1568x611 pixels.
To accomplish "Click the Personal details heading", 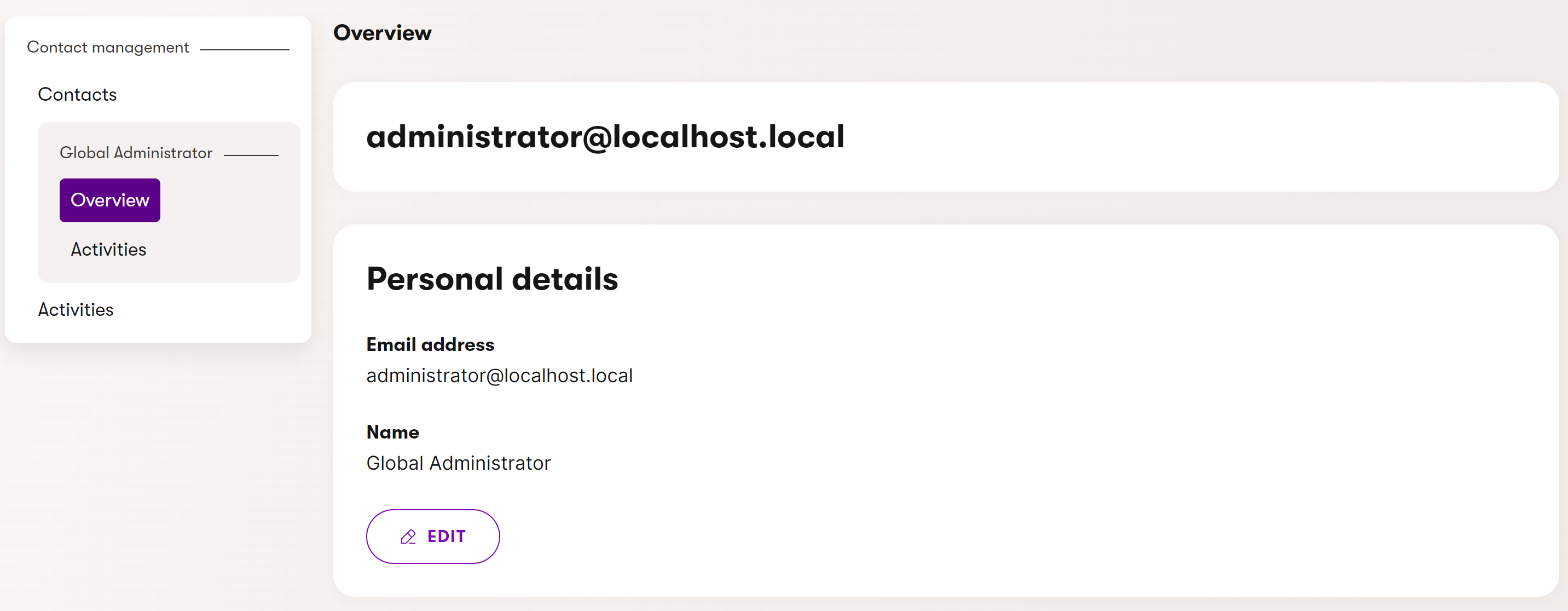I will pos(492,279).
